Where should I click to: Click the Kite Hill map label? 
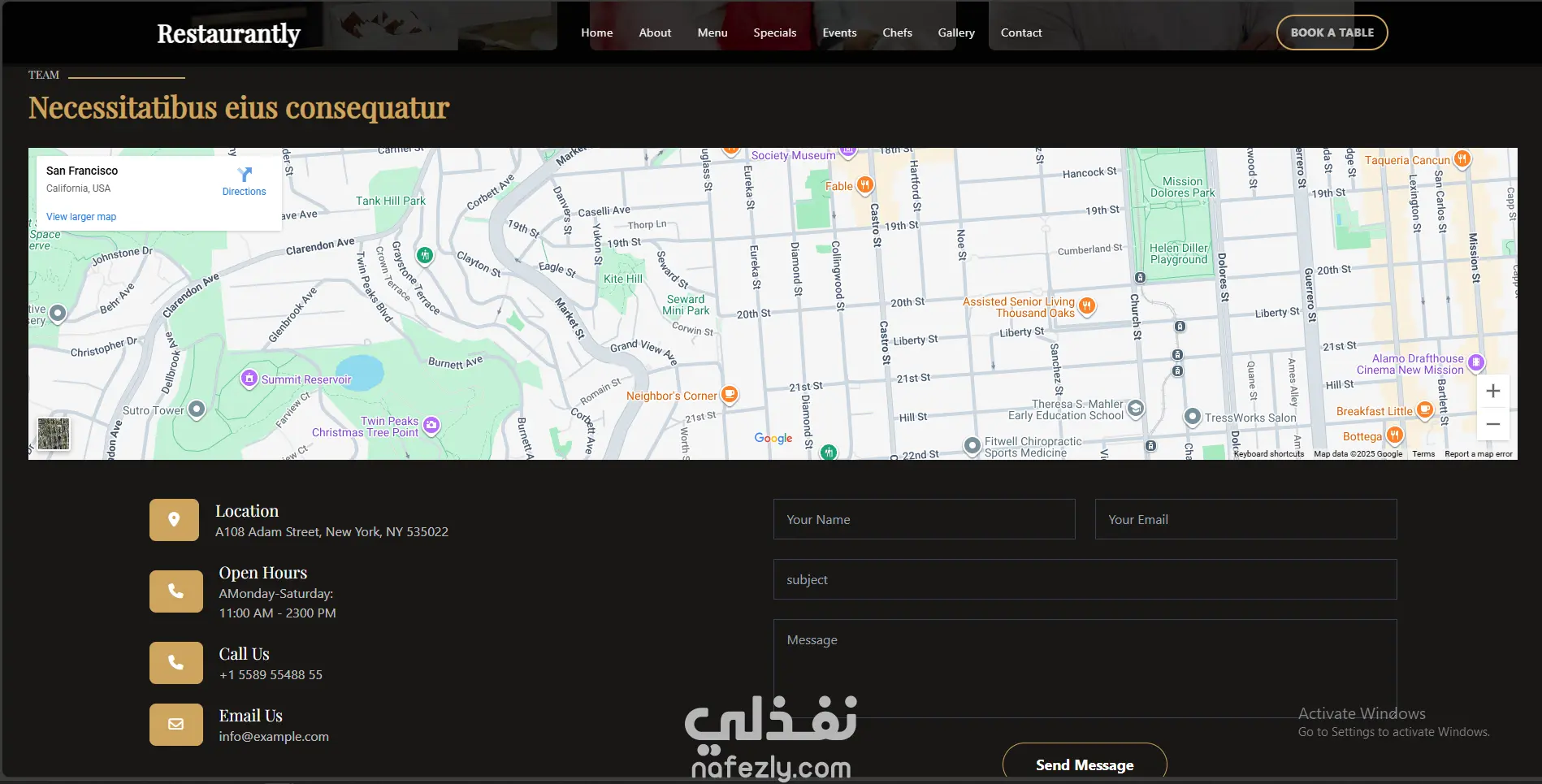[x=623, y=279]
